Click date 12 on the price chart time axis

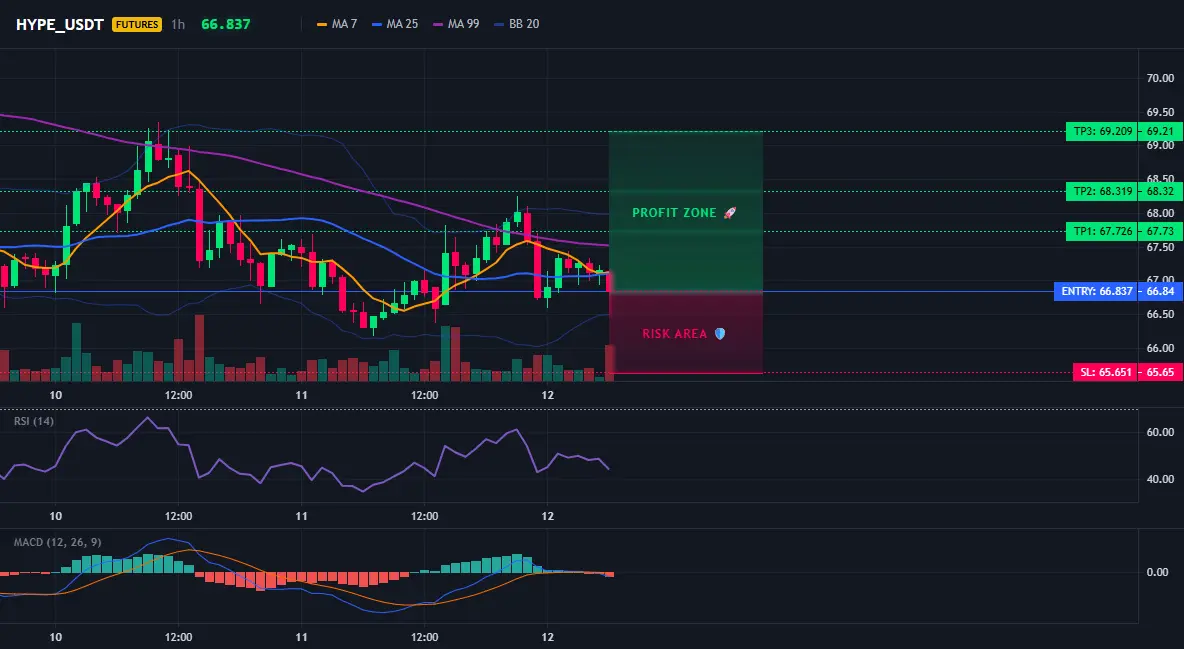(x=547, y=395)
